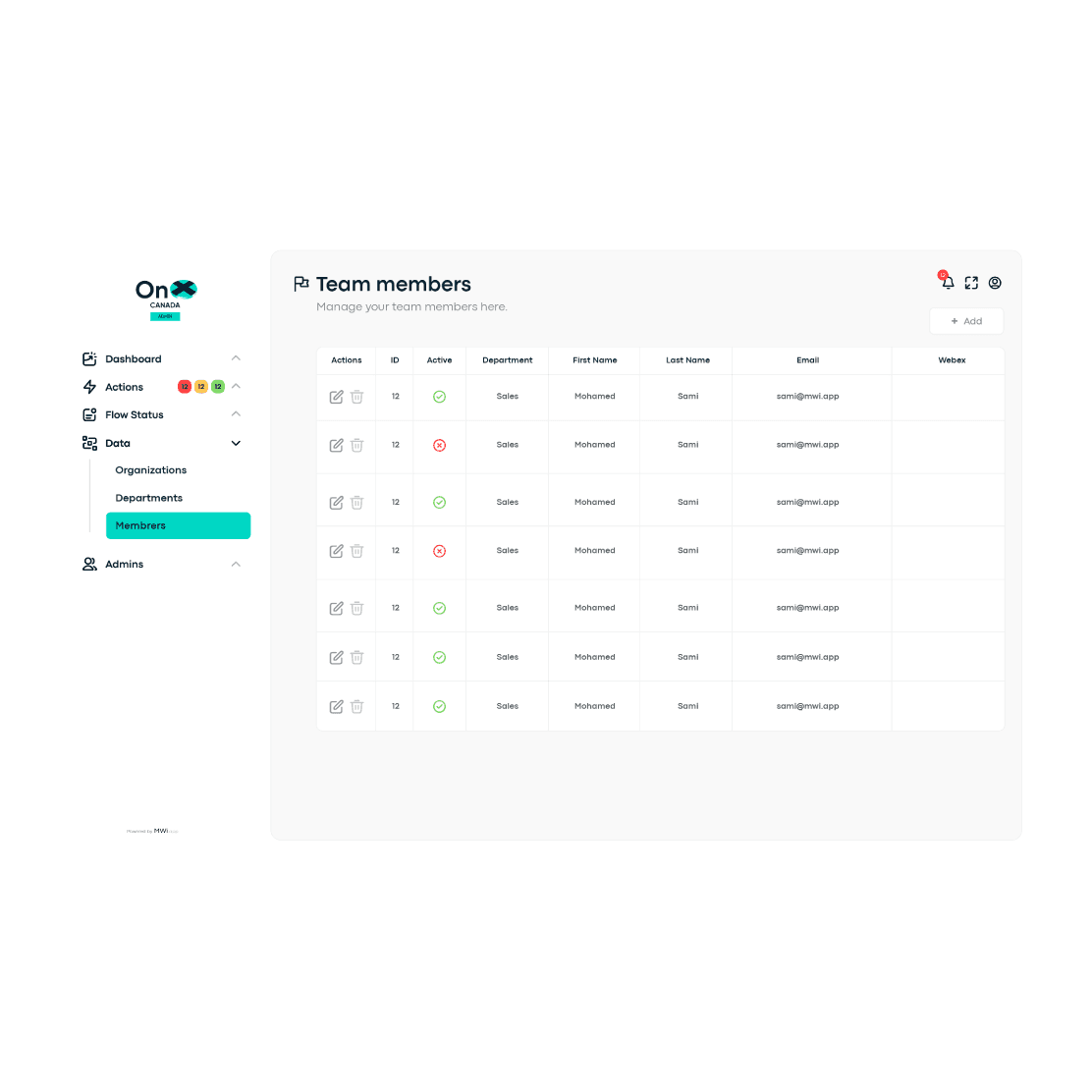Screen dimensions: 1092x1092
Task: Click the delete trash icon in the first row
Action: tap(357, 397)
